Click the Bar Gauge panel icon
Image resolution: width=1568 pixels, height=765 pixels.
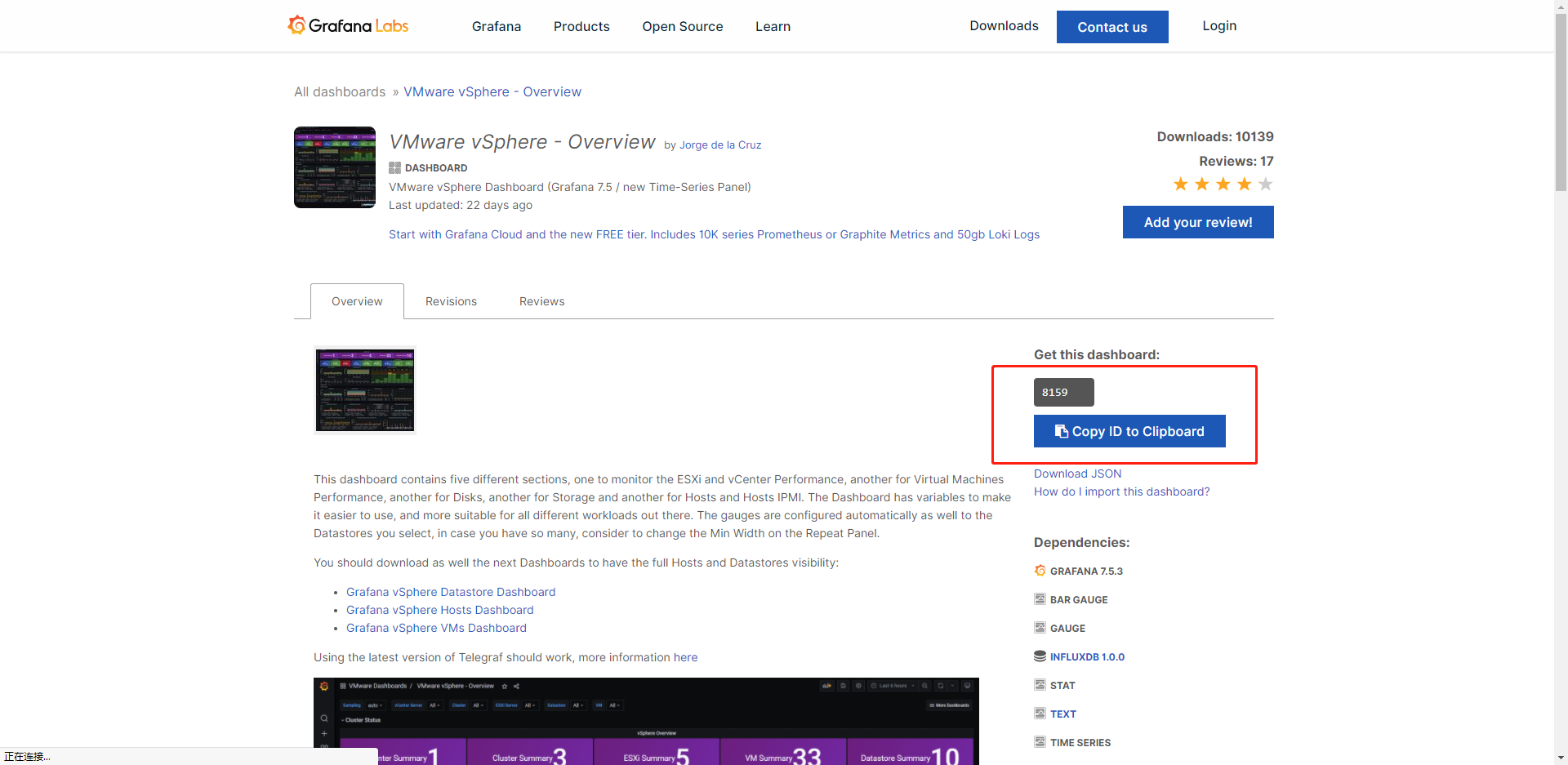point(1040,599)
